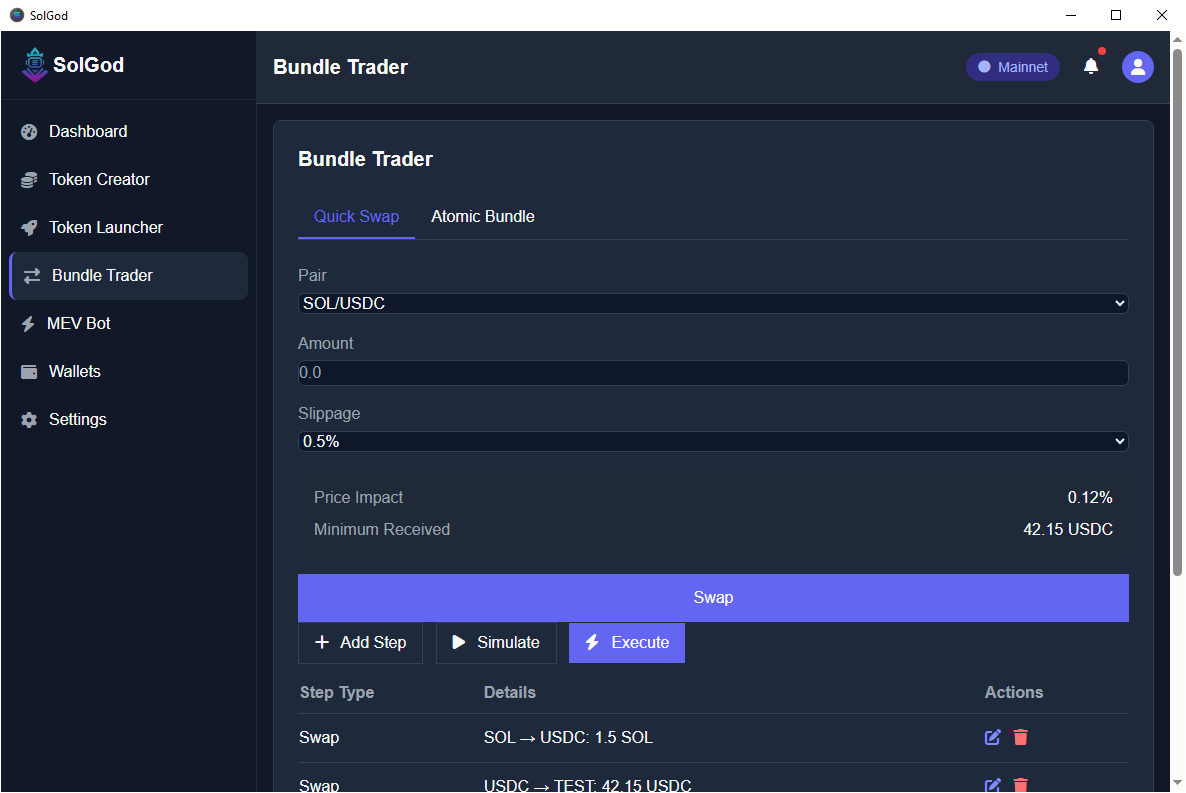Open the user profile avatar

(1137, 67)
